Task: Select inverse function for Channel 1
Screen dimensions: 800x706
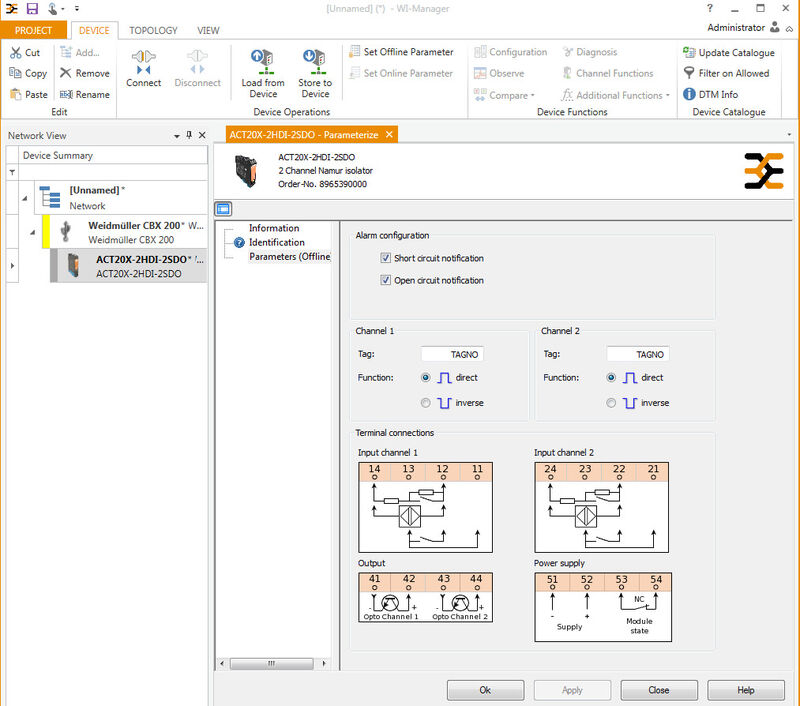Action: [426, 403]
